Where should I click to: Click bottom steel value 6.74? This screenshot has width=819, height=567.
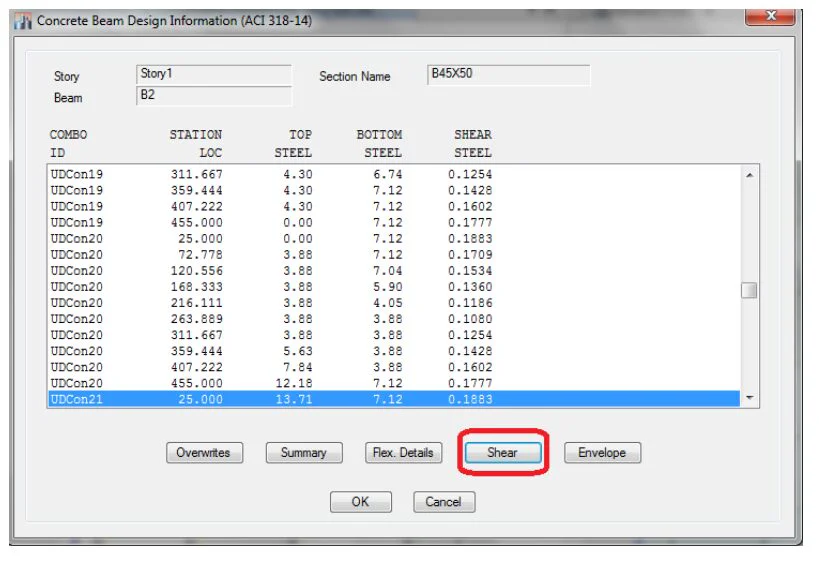point(388,174)
